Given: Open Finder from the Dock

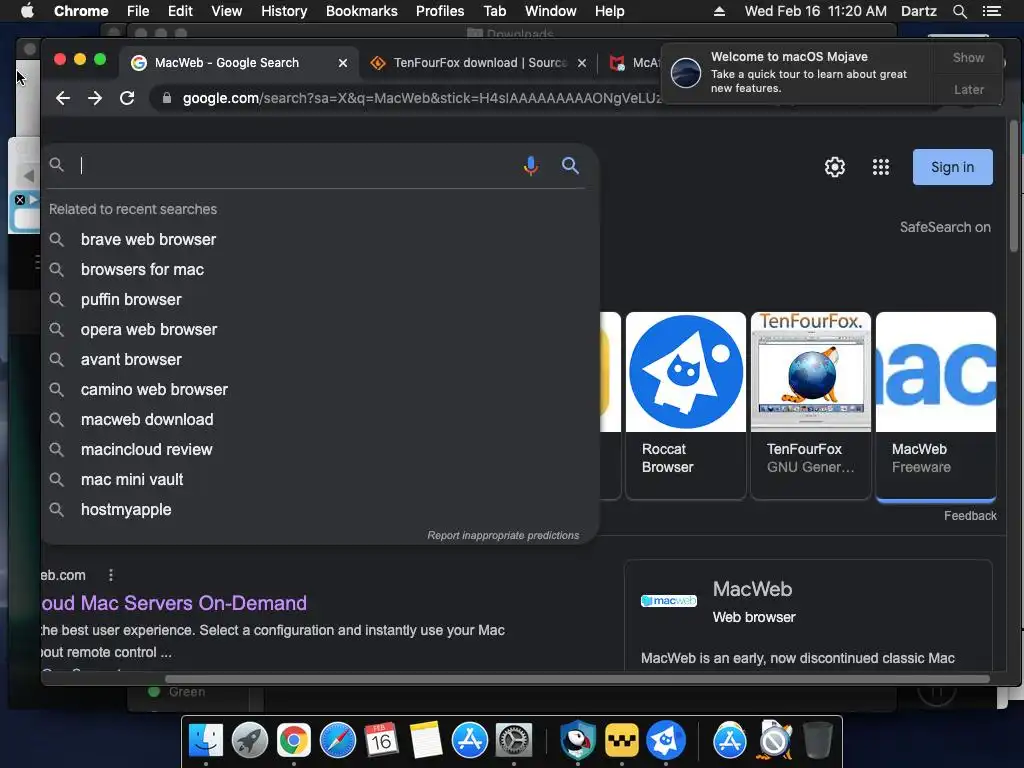Looking at the screenshot, I should tap(206, 740).
